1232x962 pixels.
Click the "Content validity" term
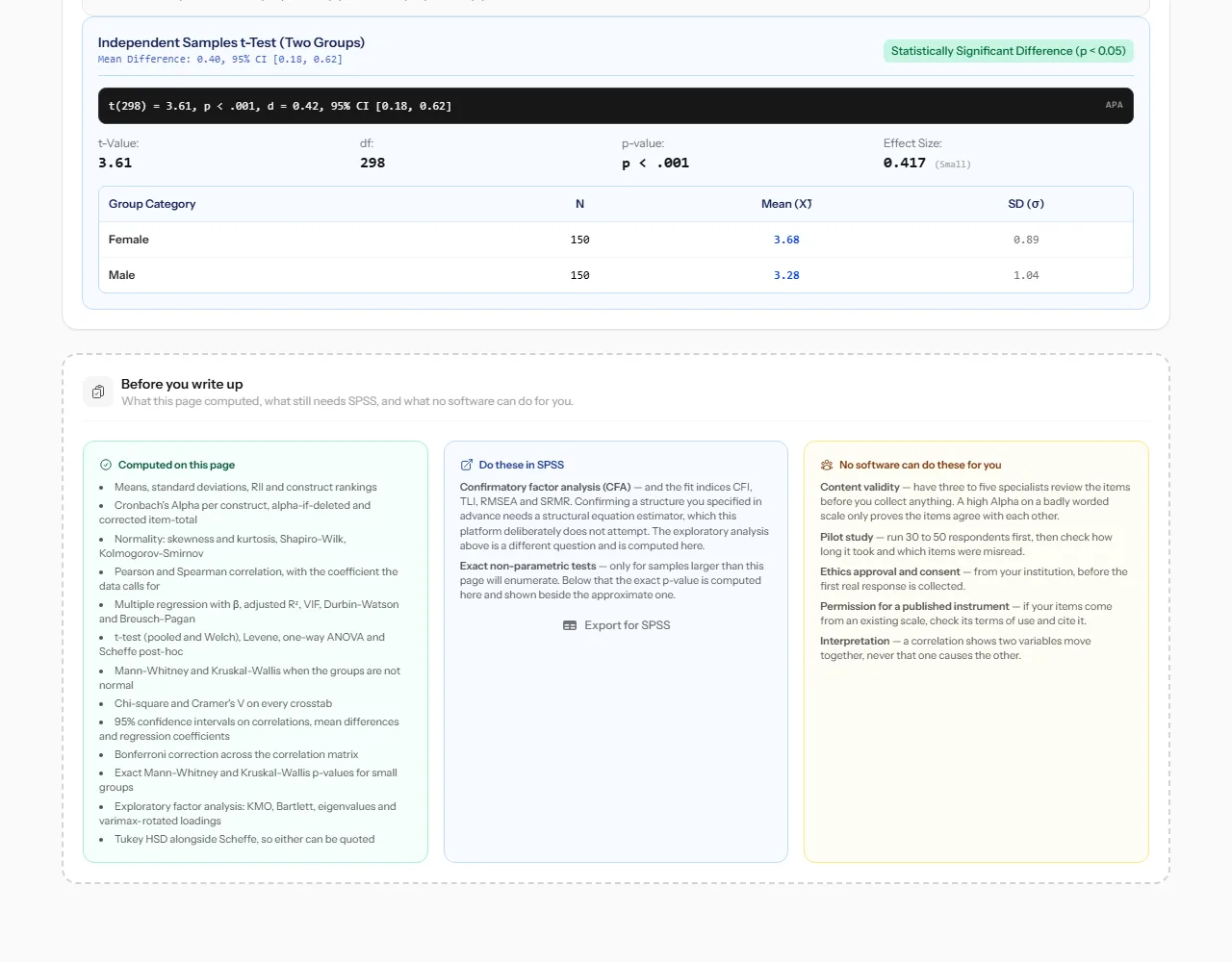[x=860, y=488]
